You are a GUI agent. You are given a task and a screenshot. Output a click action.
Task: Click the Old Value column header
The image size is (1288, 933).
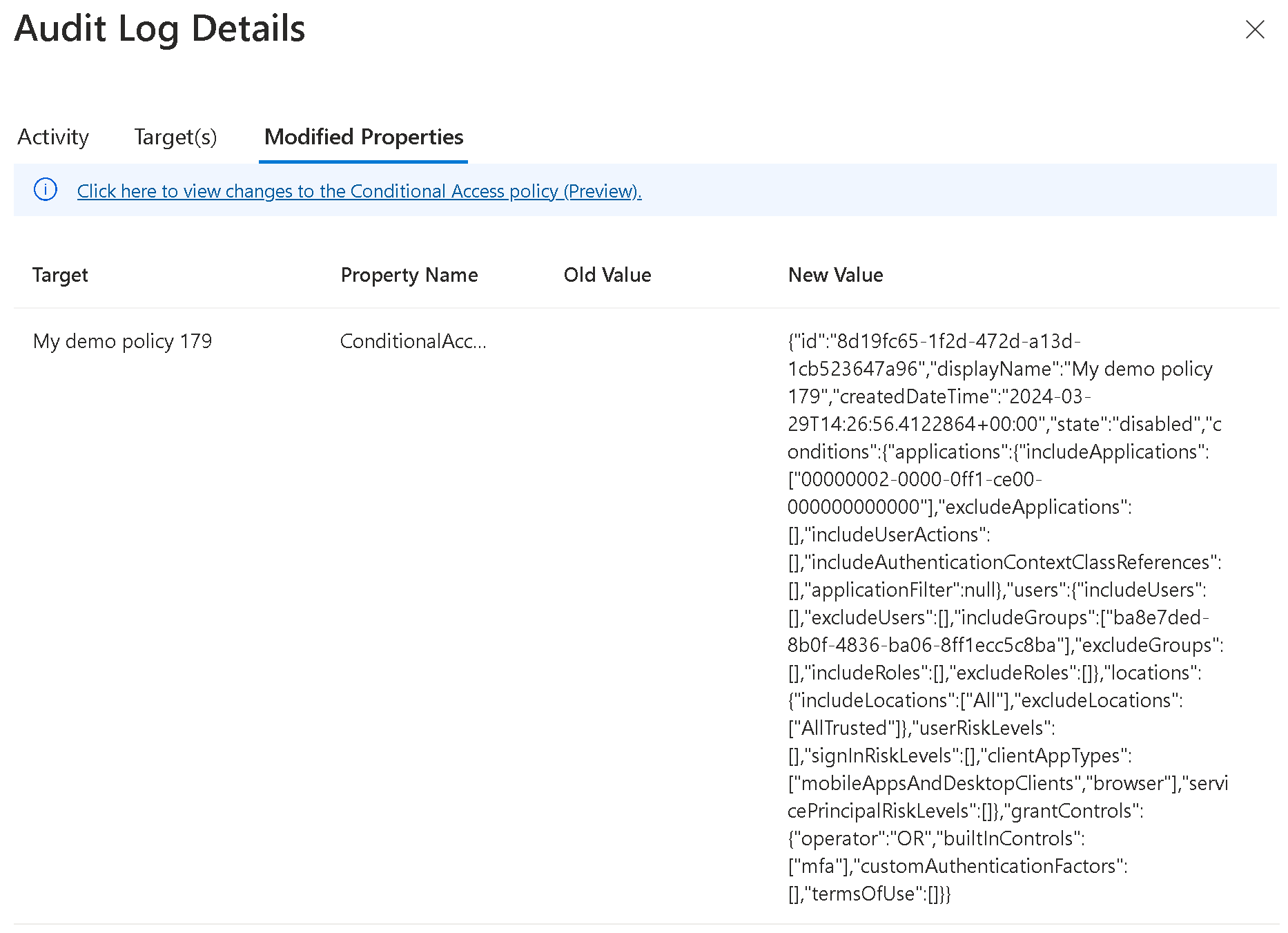point(607,275)
